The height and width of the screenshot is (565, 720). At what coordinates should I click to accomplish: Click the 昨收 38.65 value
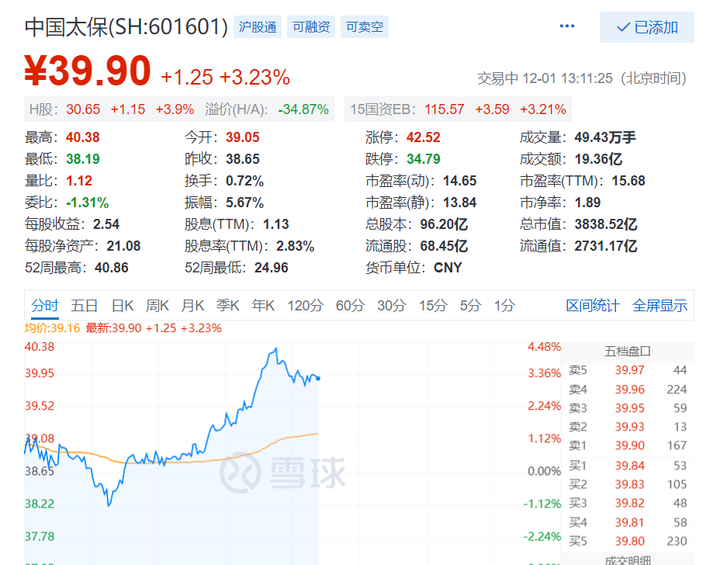click(x=242, y=159)
